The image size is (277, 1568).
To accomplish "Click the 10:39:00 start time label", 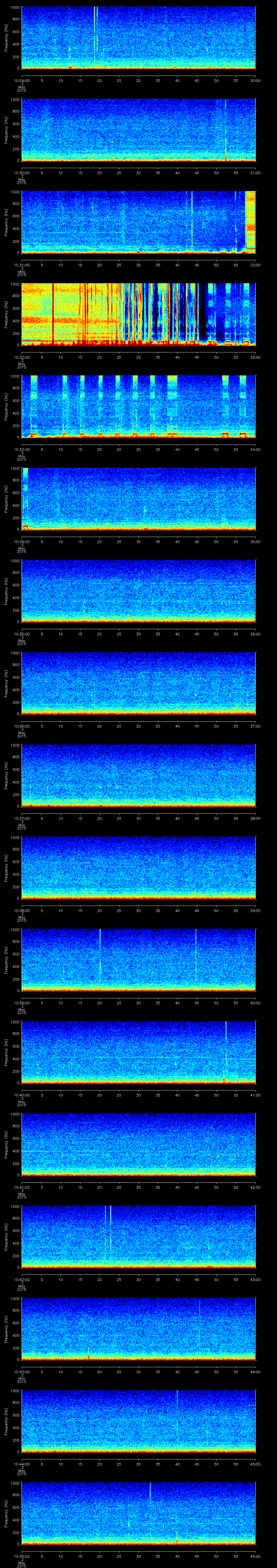I will (21, 1003).
